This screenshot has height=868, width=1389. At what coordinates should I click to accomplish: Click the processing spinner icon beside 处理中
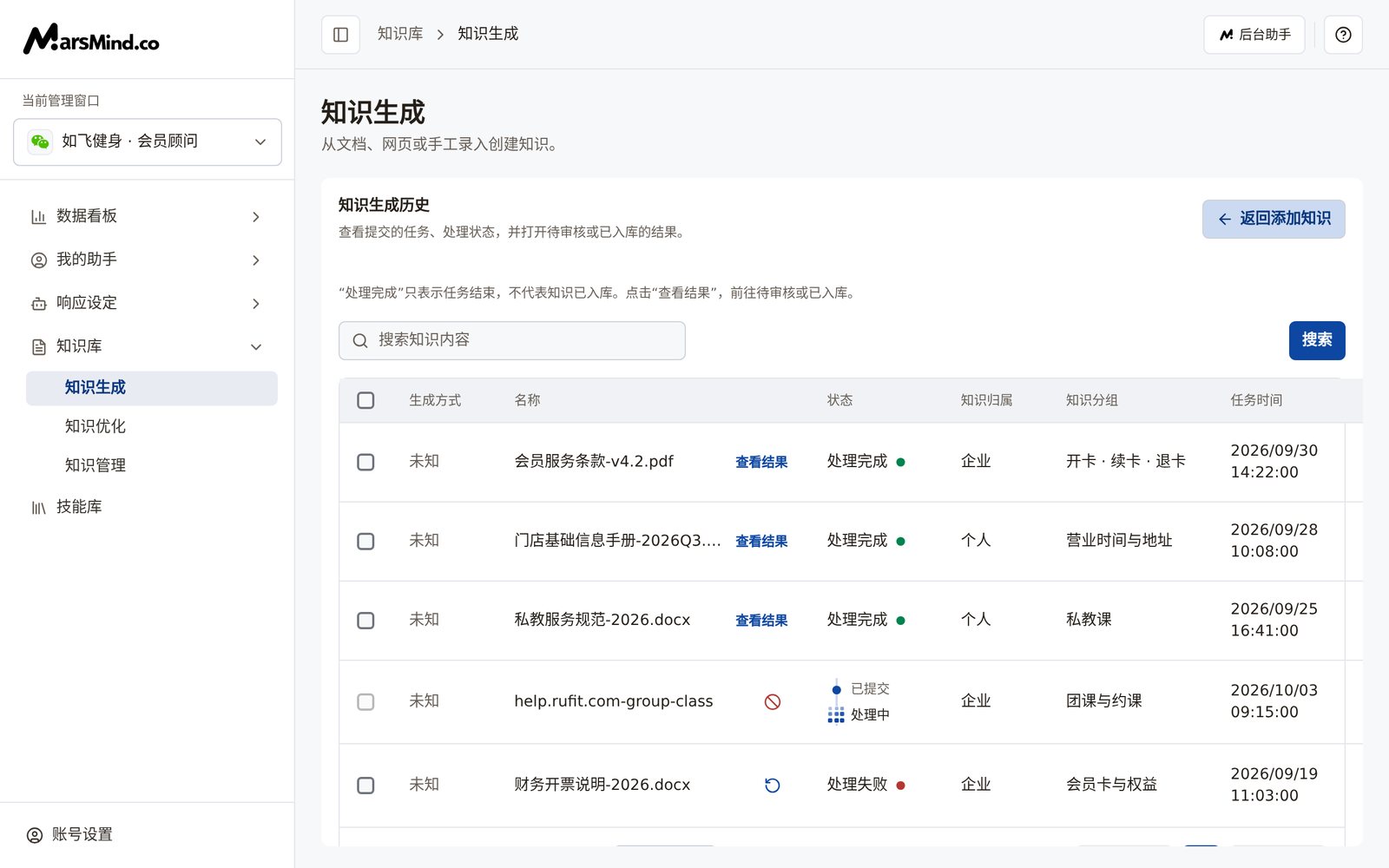[x=836, y=714]
